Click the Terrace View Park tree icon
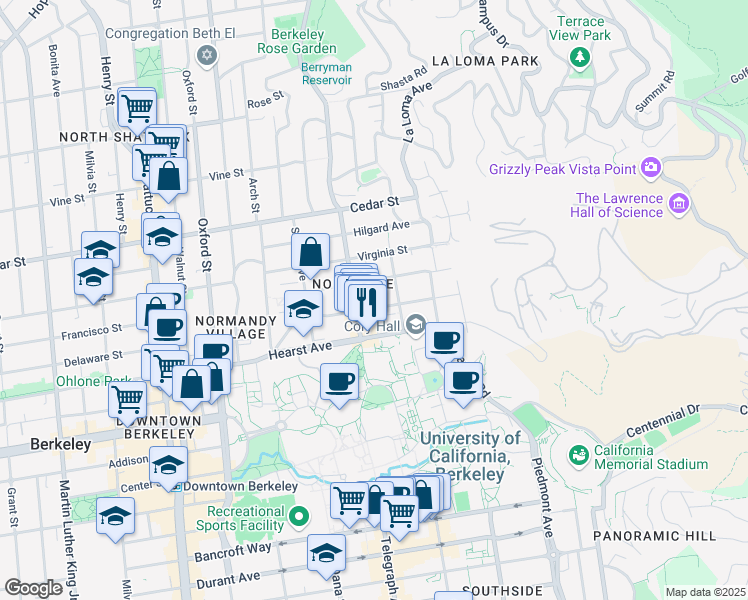The image size is (748, 600). 580,57
